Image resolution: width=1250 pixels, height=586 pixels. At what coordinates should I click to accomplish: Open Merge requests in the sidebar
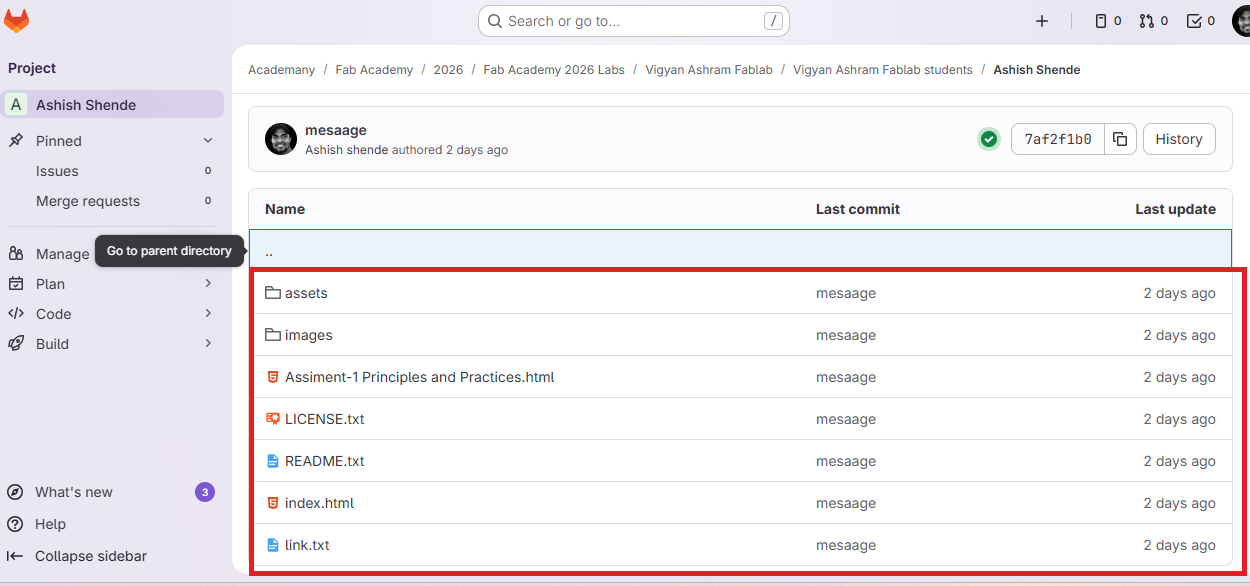88,201
